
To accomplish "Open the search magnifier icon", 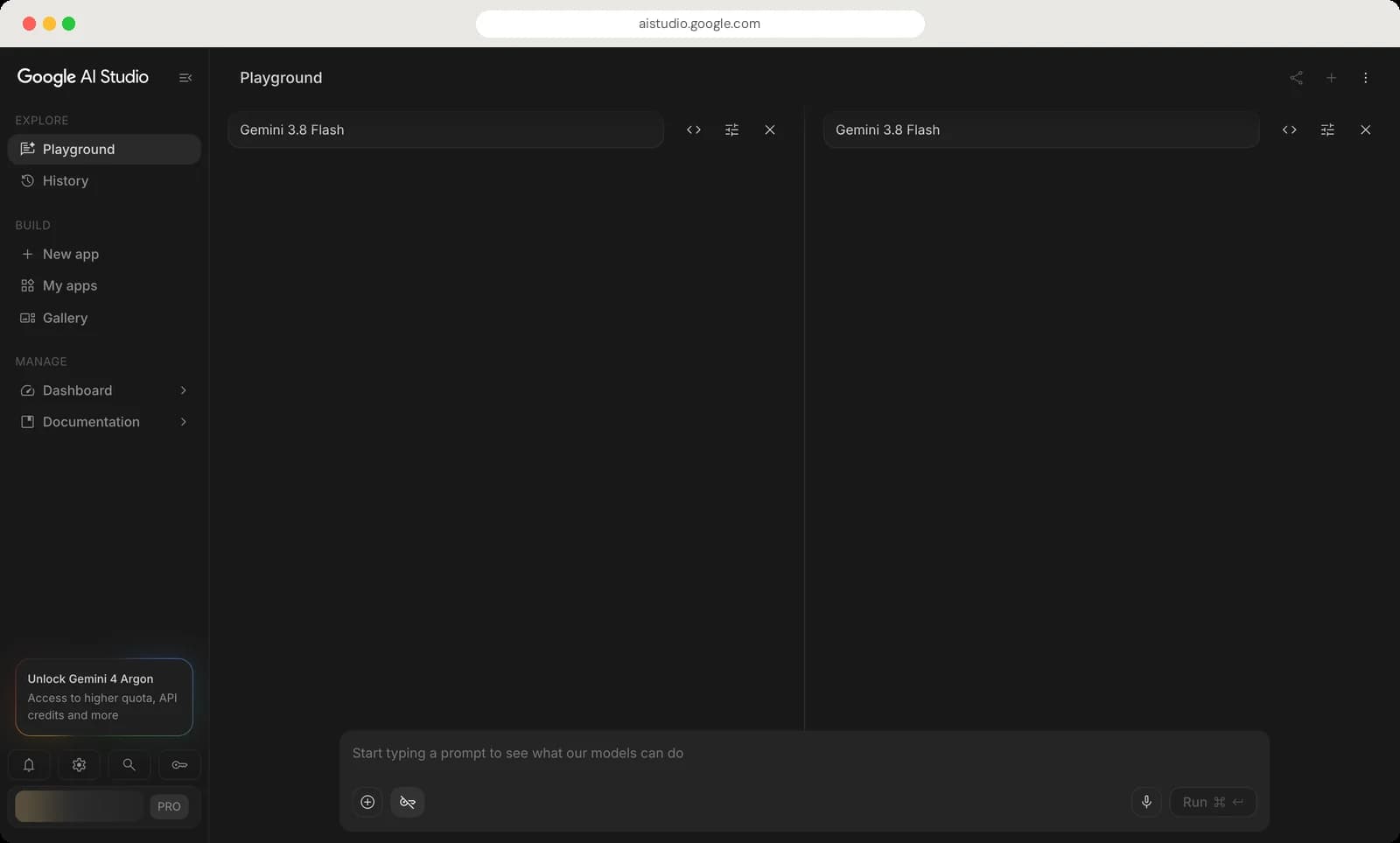I will (x=129, y=765).
